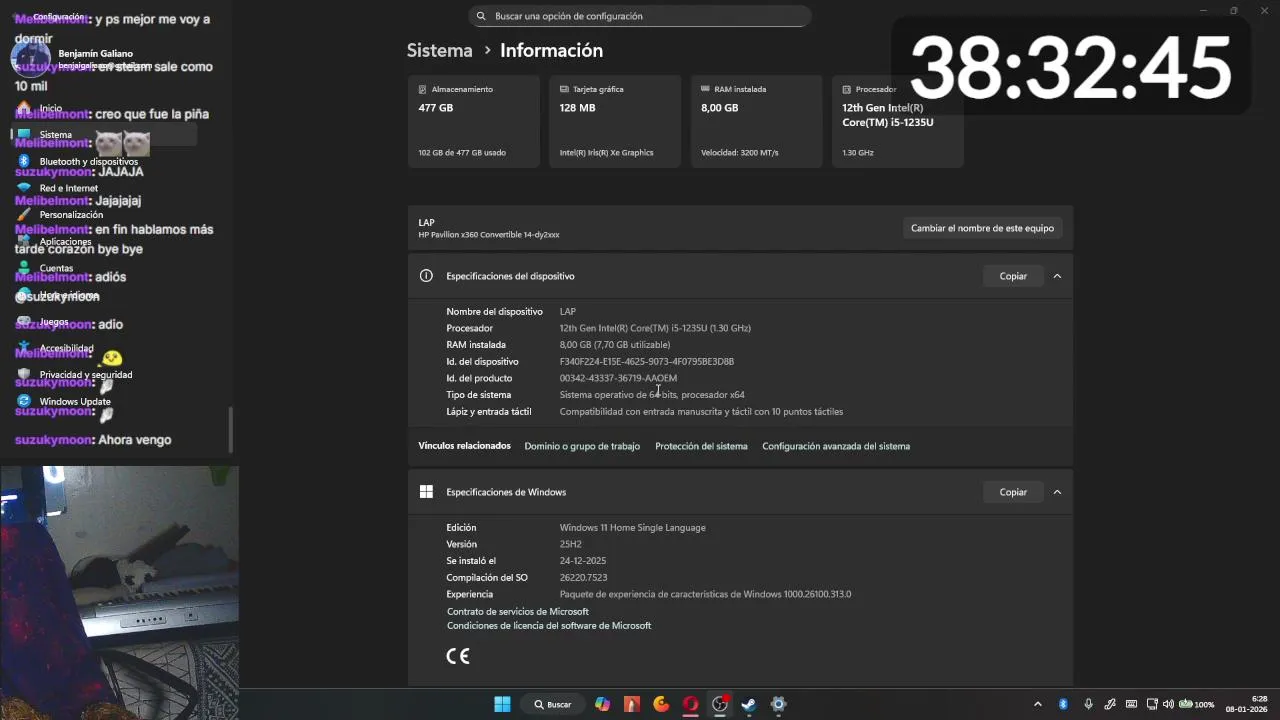This screenshot has height=720, width=1280.
Task: Click the magnifier icon in settings search
Action: [481, 16]
